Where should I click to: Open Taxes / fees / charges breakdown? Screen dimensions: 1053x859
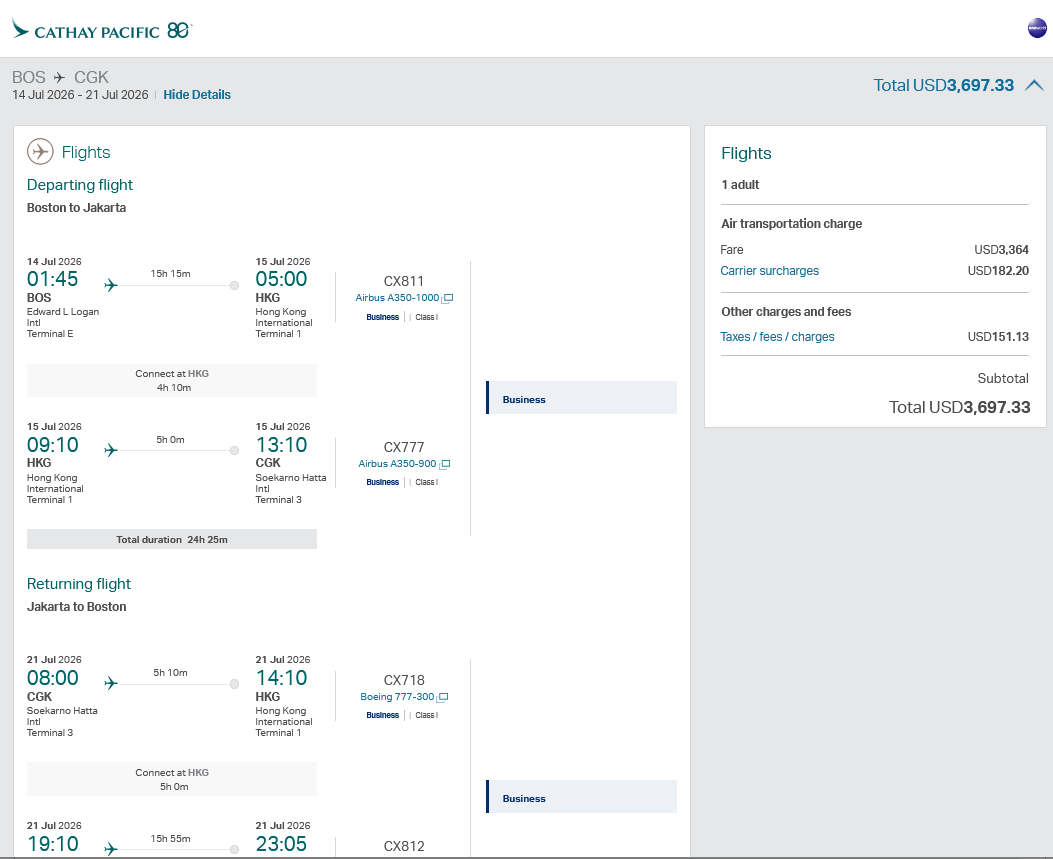pos(777,336)
